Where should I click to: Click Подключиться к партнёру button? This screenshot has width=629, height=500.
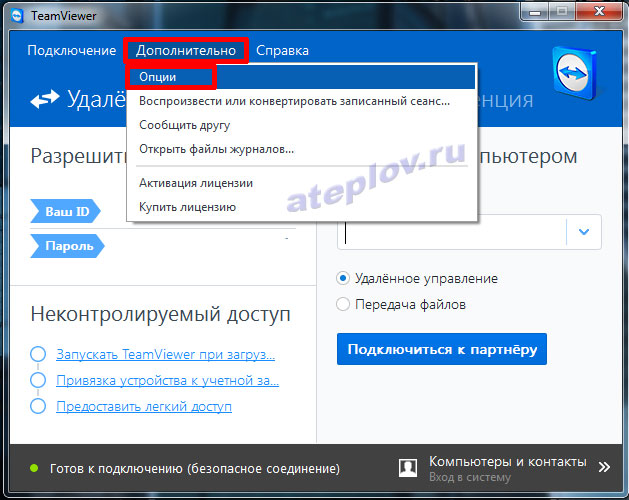point(442,349)
